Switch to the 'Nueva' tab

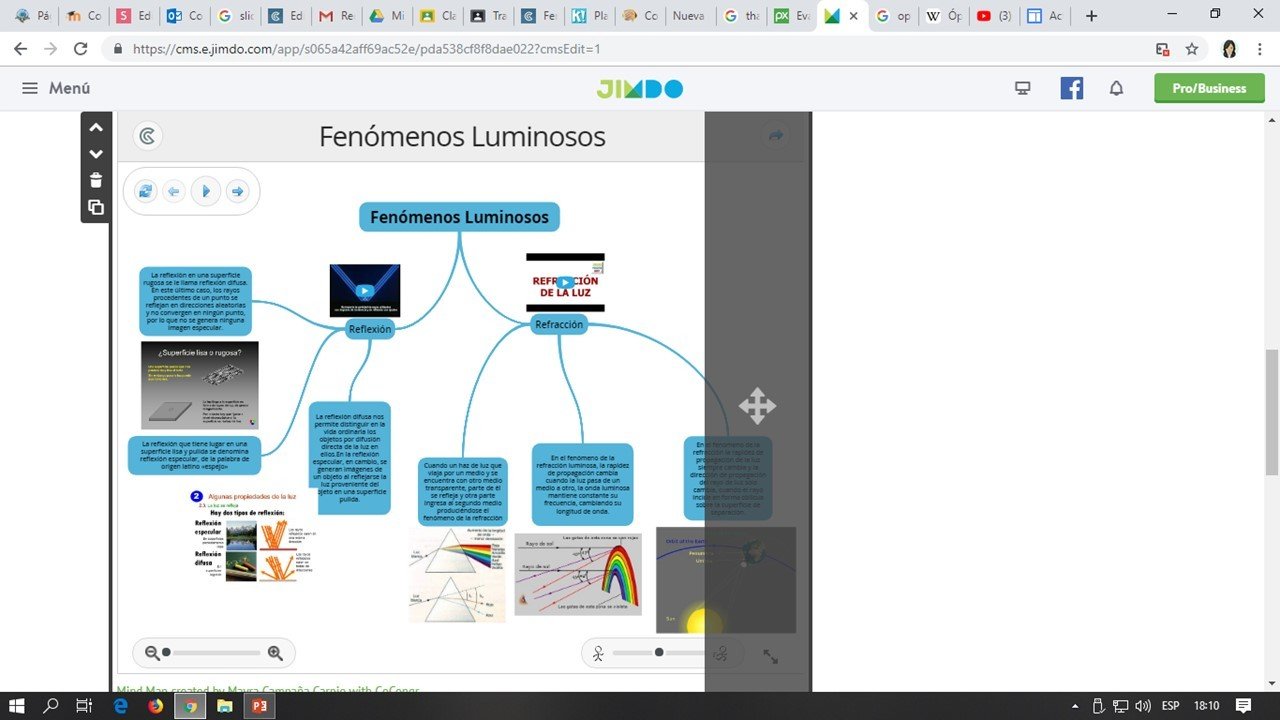click(690, 16)
